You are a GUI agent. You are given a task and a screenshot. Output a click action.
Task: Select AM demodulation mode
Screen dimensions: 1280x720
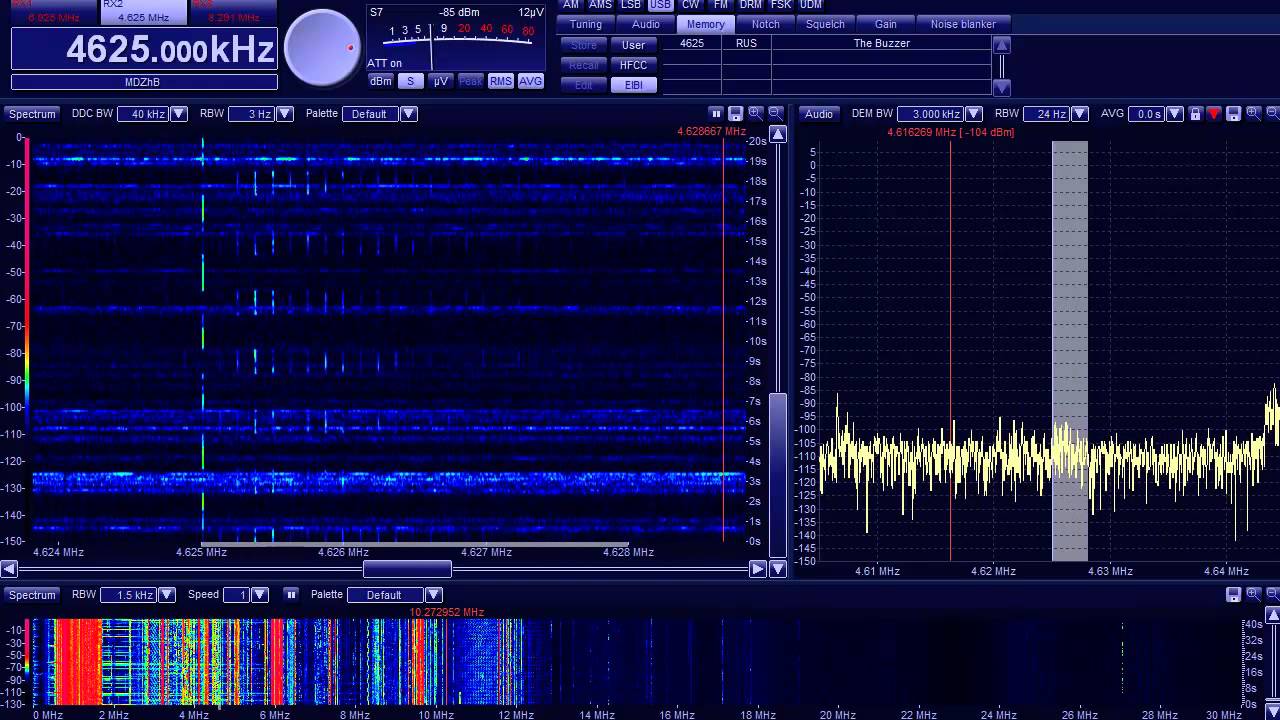571,4
